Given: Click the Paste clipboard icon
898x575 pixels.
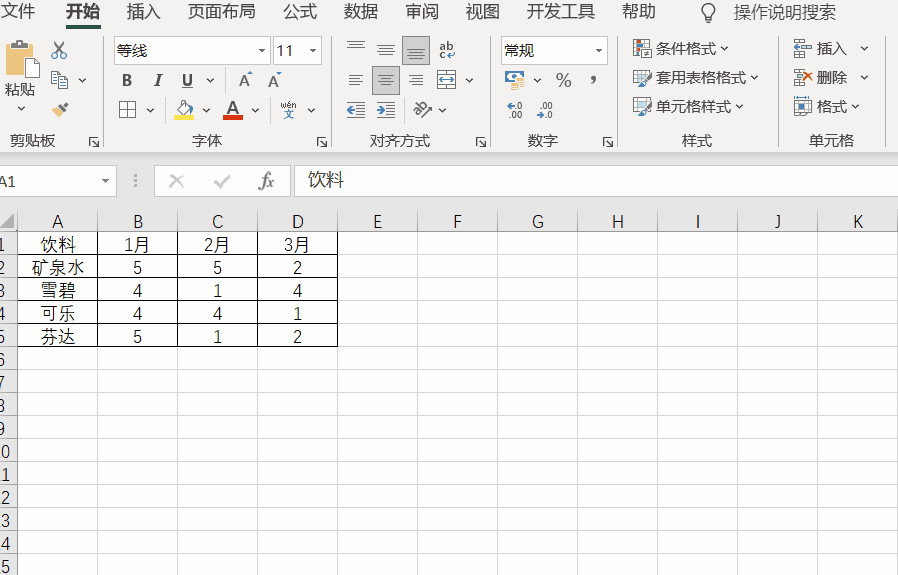Looking at the screenshot, I should pyautogui.click(x=22, y=58).
